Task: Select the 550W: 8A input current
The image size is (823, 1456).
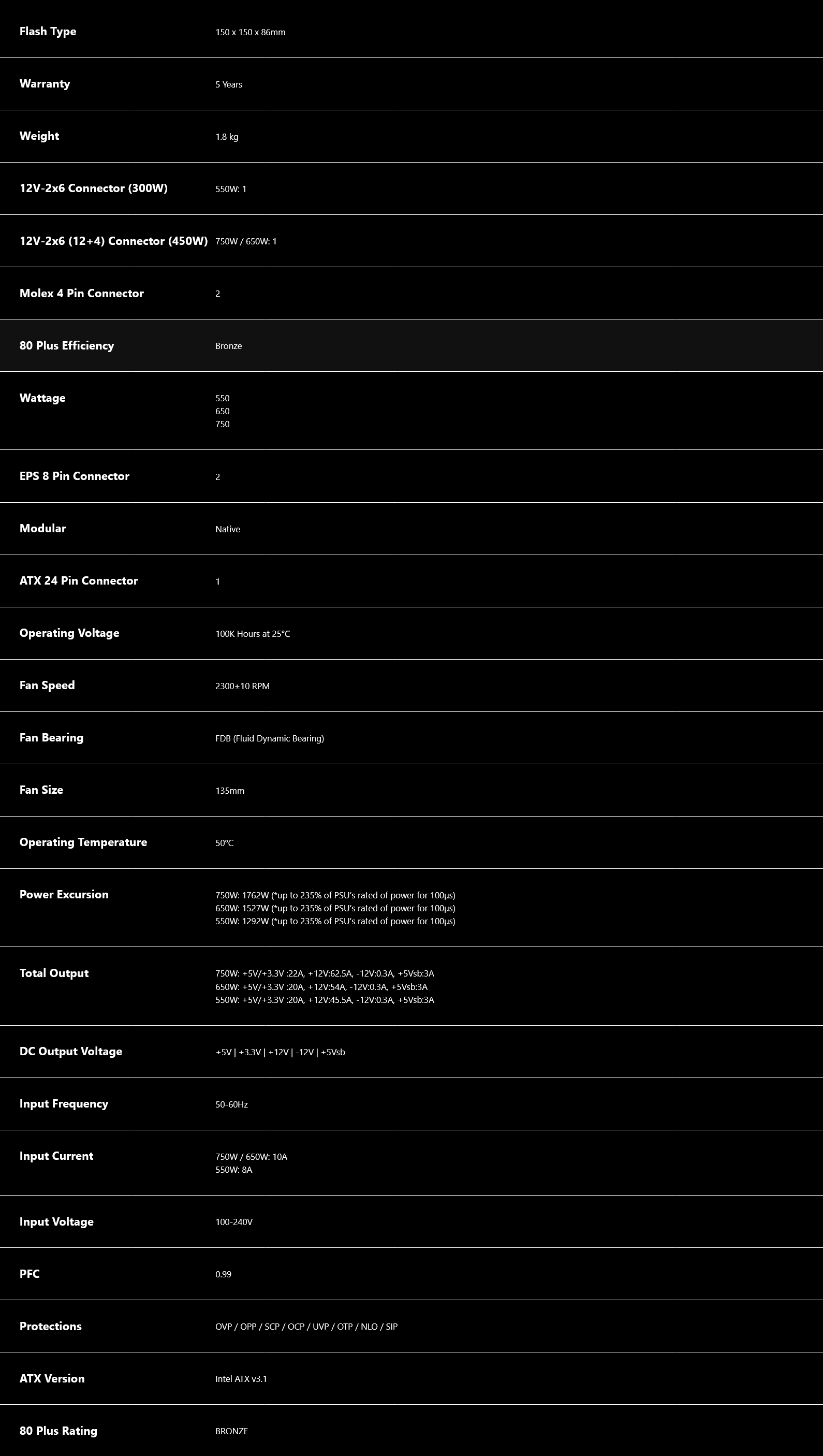Action: tap(233, 1169)
